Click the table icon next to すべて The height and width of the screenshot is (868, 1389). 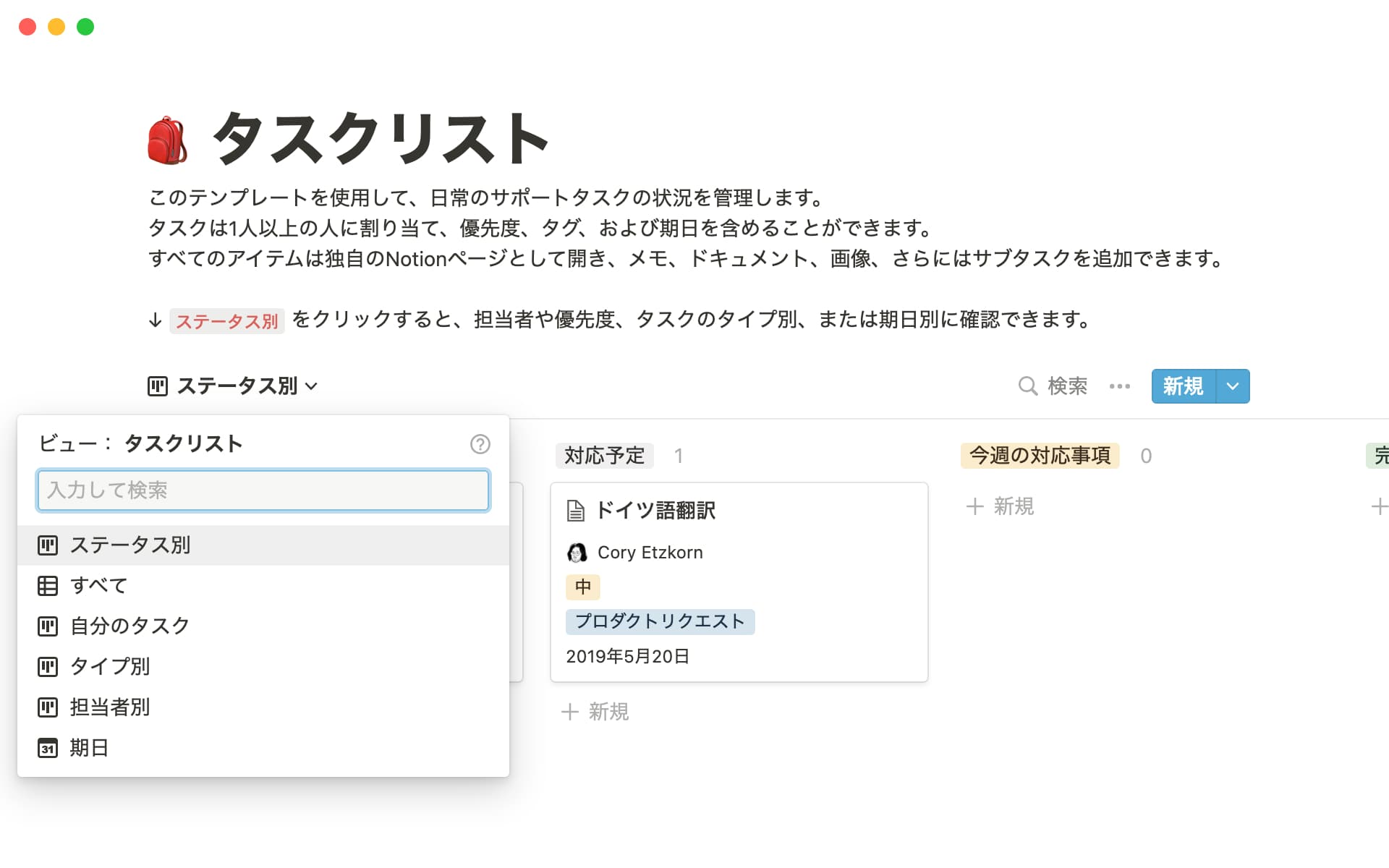coord(48,585)
